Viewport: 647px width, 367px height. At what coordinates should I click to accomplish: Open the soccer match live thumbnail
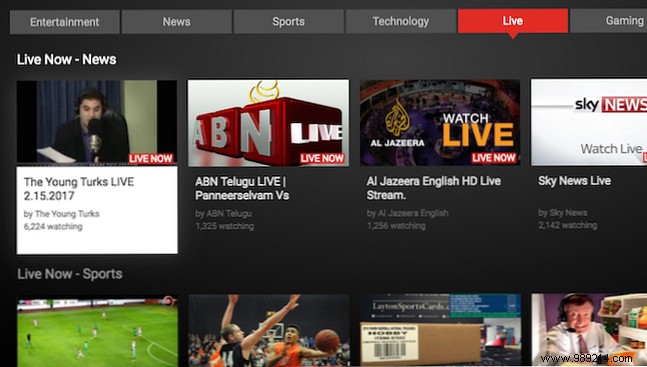coord(97,331)
